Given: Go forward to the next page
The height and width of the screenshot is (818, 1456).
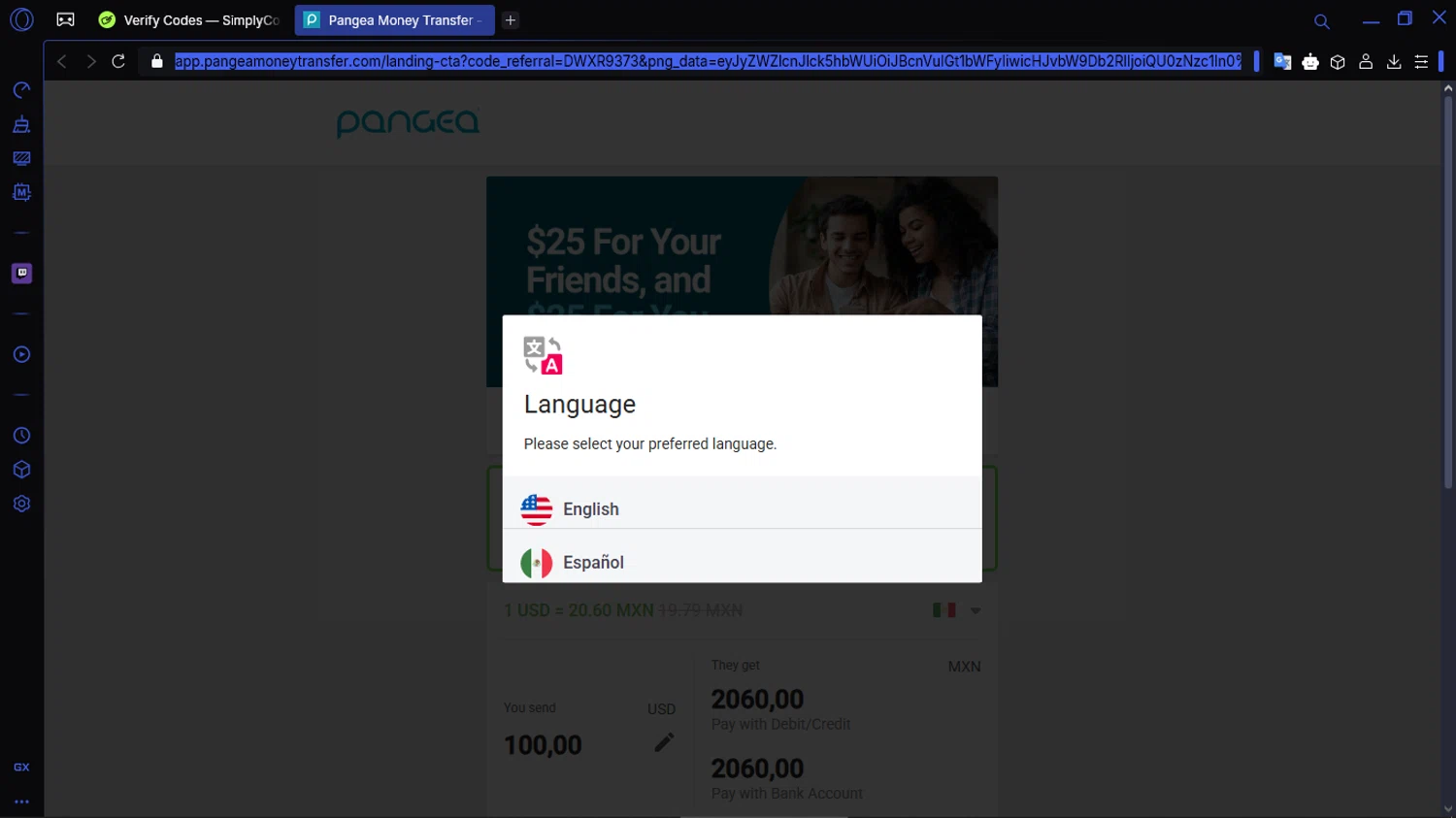Looking at the screenshot, I should 90,61.
